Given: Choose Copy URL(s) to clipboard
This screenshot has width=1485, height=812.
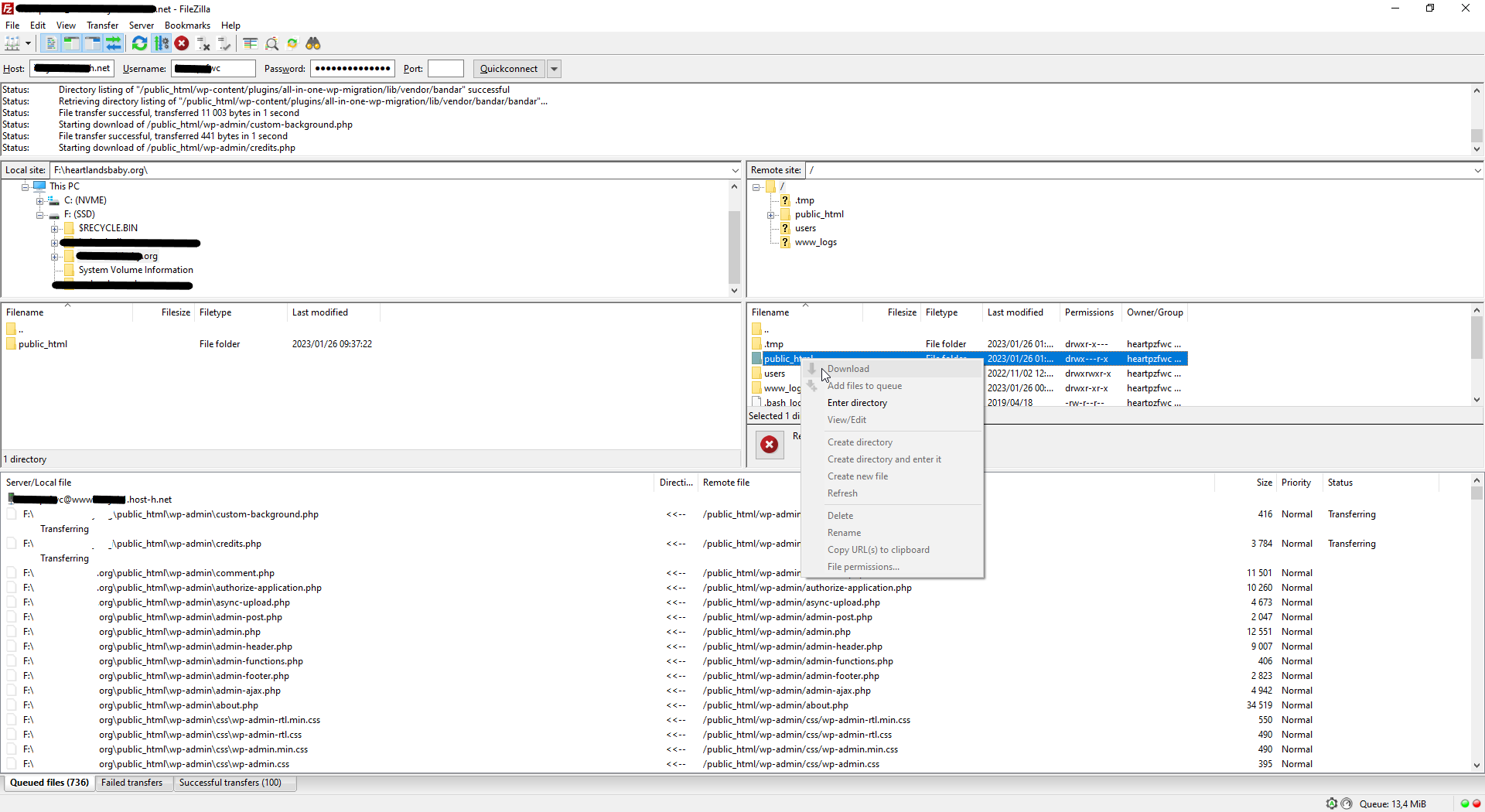Looking at the screenshot, I should [893, 550].
